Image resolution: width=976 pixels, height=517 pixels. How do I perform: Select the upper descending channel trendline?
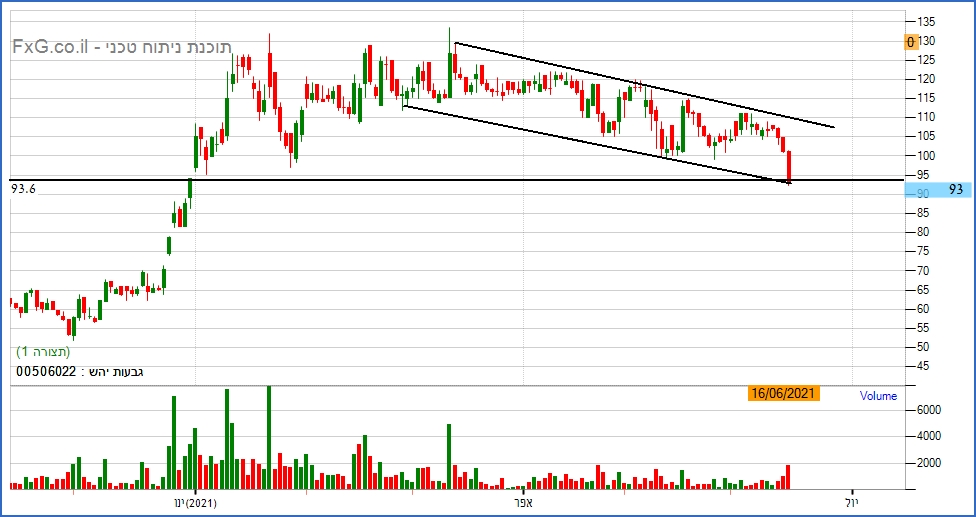644,85
